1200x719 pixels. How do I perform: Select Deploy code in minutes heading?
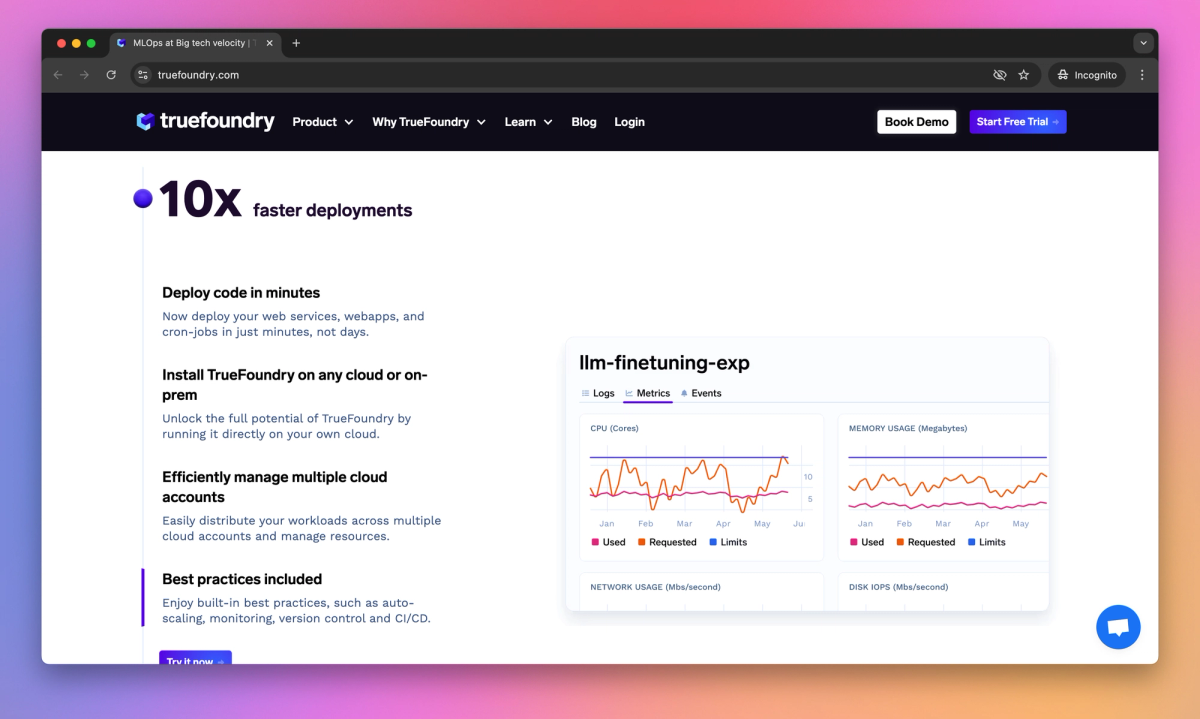(241, 293)
